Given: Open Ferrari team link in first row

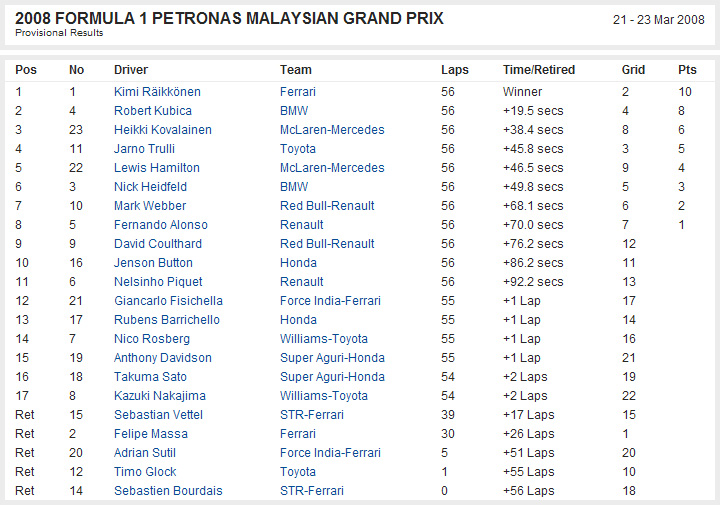Looking at the screenshot, I should [x=298, y=92].
